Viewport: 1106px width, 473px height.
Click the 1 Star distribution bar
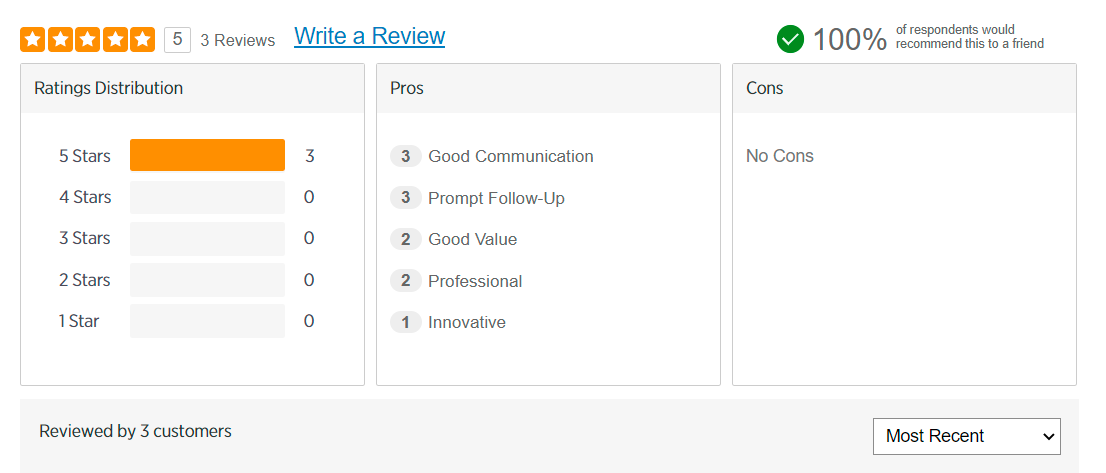[x=207, y=321]
